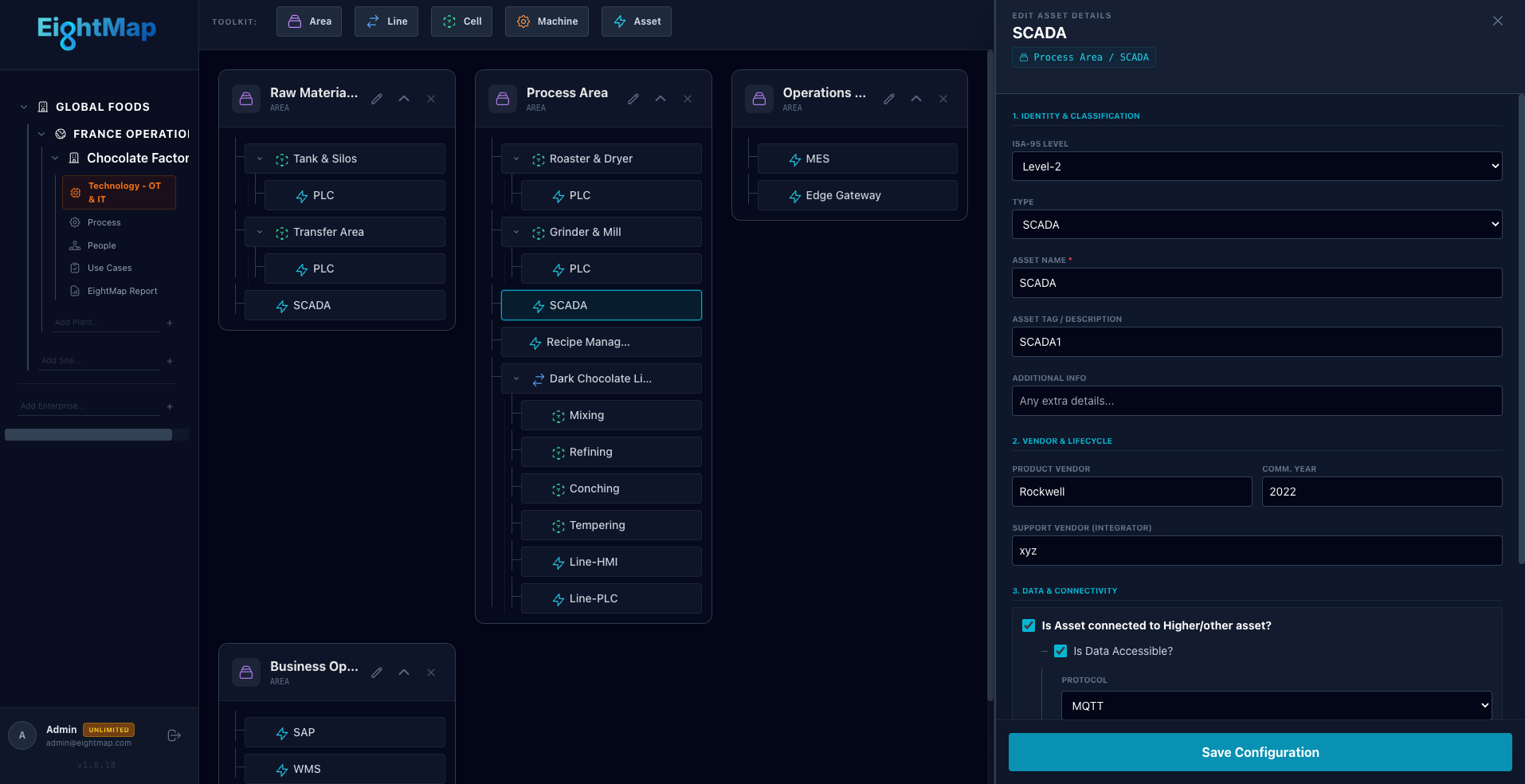Image resolution: width=1525 pixels, height=784 pixels.
Task: Click Save Configuration button
Action: pos(1260,752)
